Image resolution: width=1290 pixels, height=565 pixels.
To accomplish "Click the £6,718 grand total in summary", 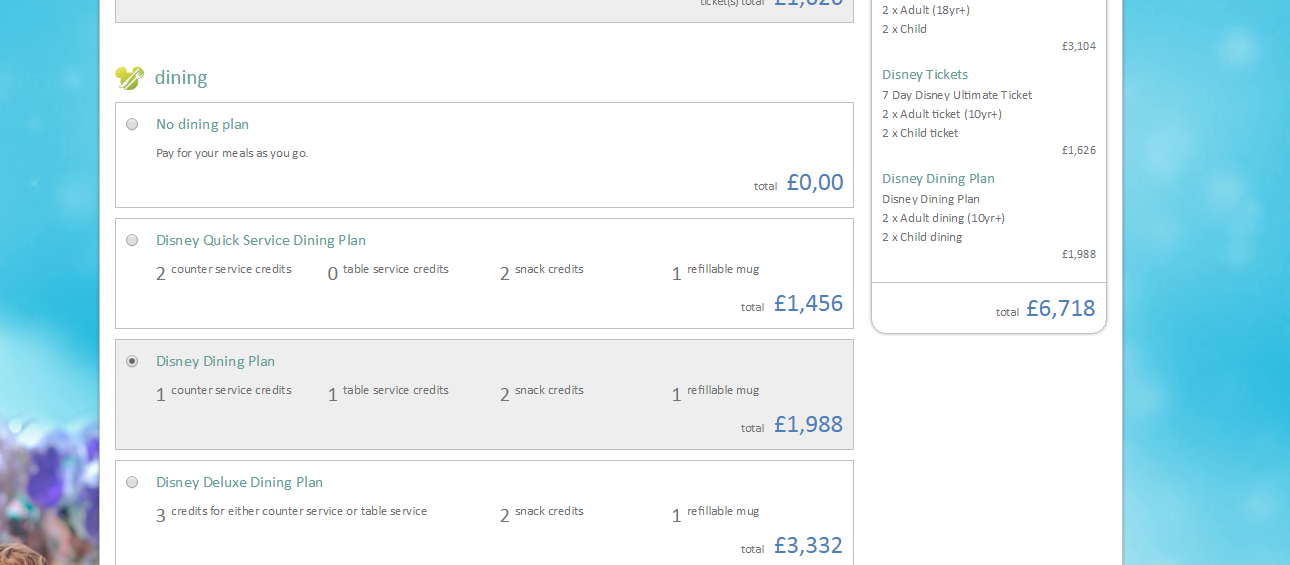I will 1060,309.
